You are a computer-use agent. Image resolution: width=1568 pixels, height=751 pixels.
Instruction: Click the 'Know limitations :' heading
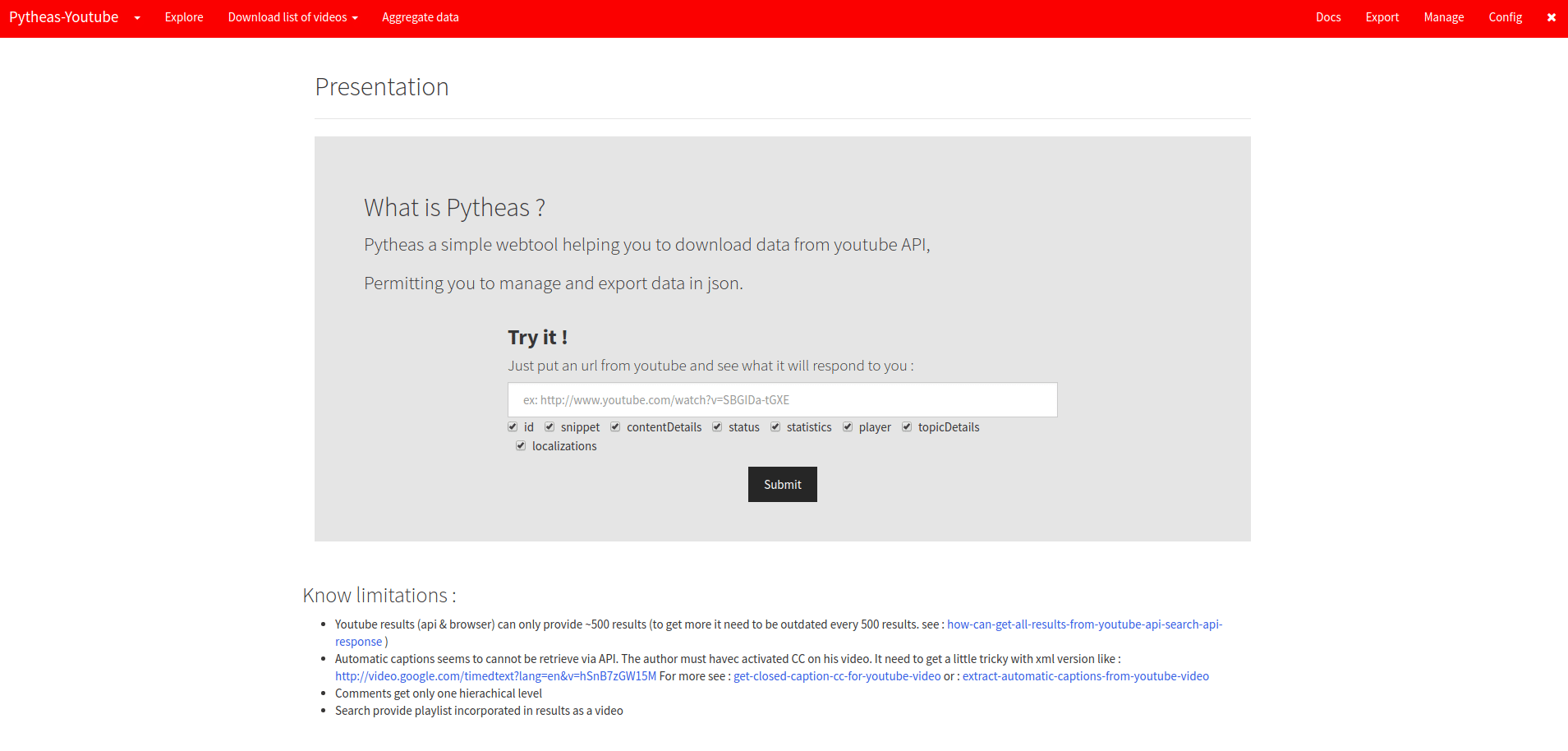click(379, 595)
